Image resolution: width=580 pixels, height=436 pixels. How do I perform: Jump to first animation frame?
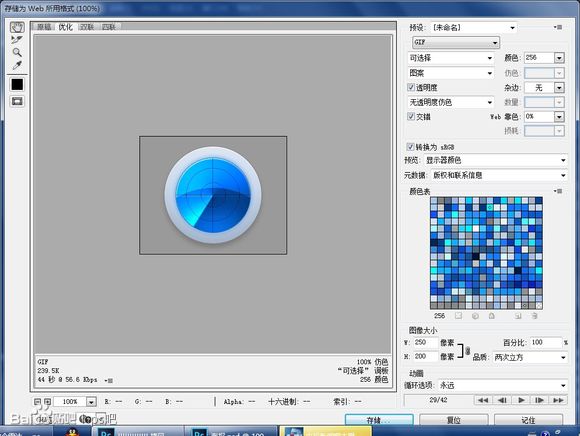pyautogui.click(x=483, y=400)
